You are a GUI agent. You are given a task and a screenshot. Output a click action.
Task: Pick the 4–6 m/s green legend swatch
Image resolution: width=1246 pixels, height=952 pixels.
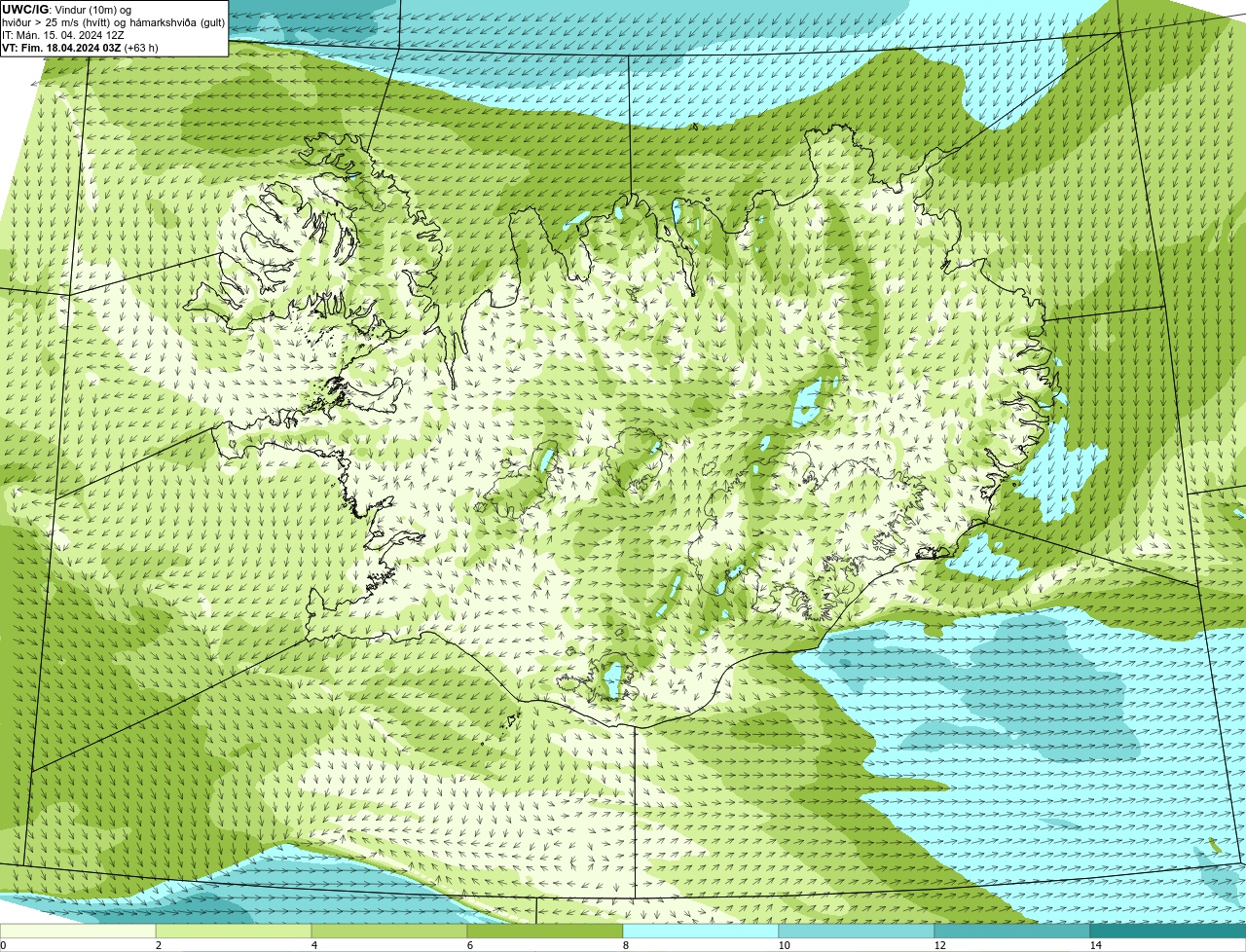389,931
